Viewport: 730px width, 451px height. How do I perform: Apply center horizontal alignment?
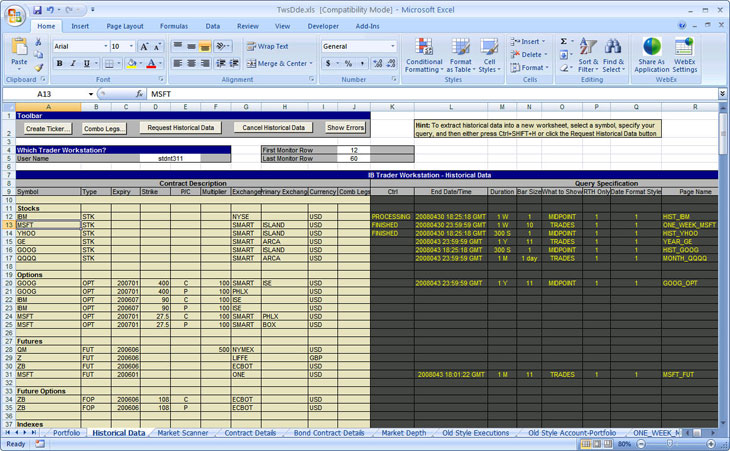(191, 63)
